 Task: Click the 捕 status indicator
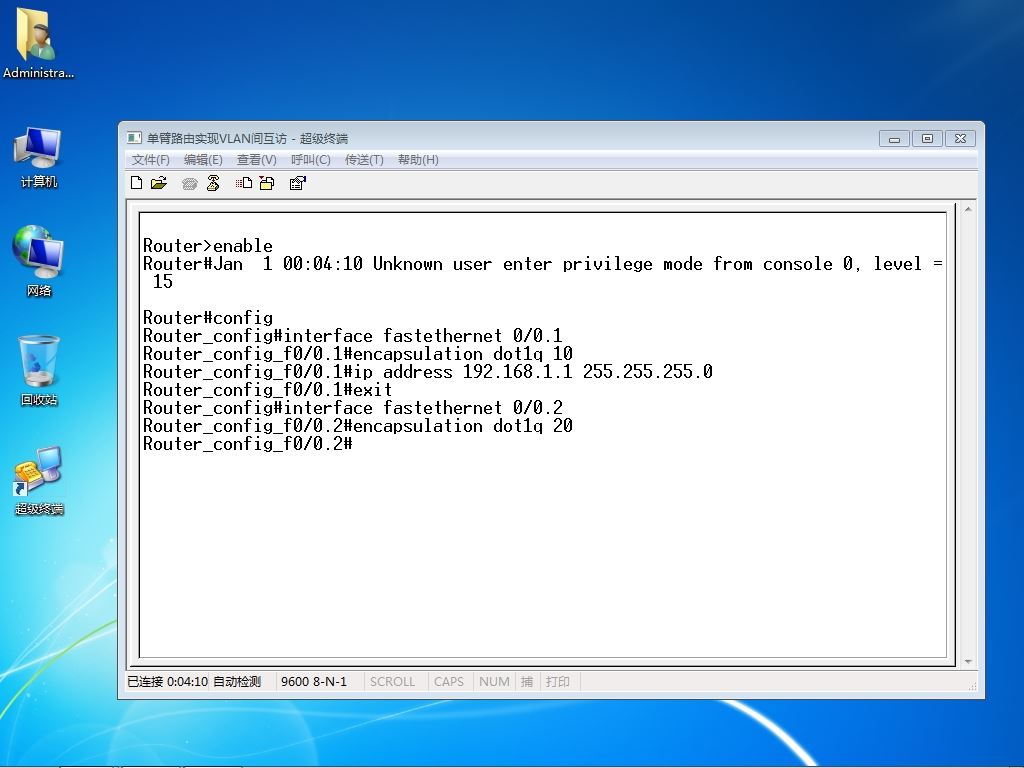pos(527,681)
